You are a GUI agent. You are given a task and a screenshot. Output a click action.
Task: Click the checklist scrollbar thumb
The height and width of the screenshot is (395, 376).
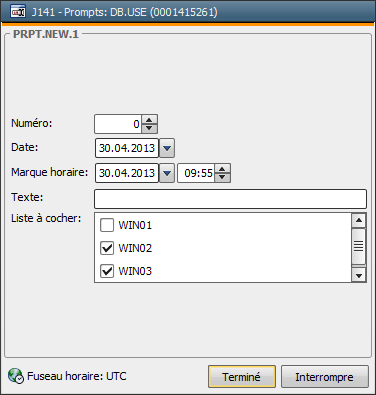(359, 247)
